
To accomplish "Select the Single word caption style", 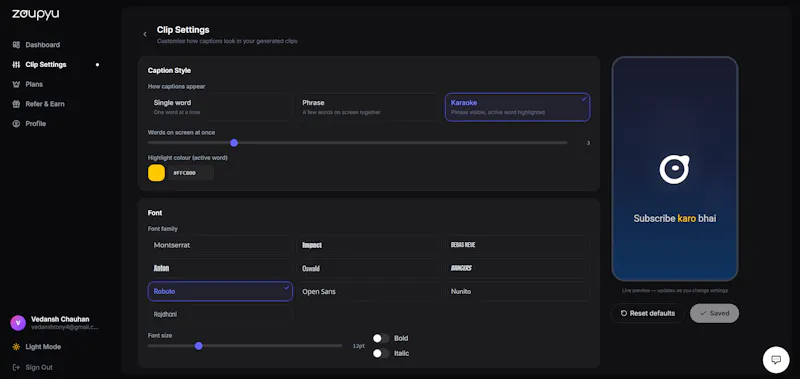I will click(220, 107).
